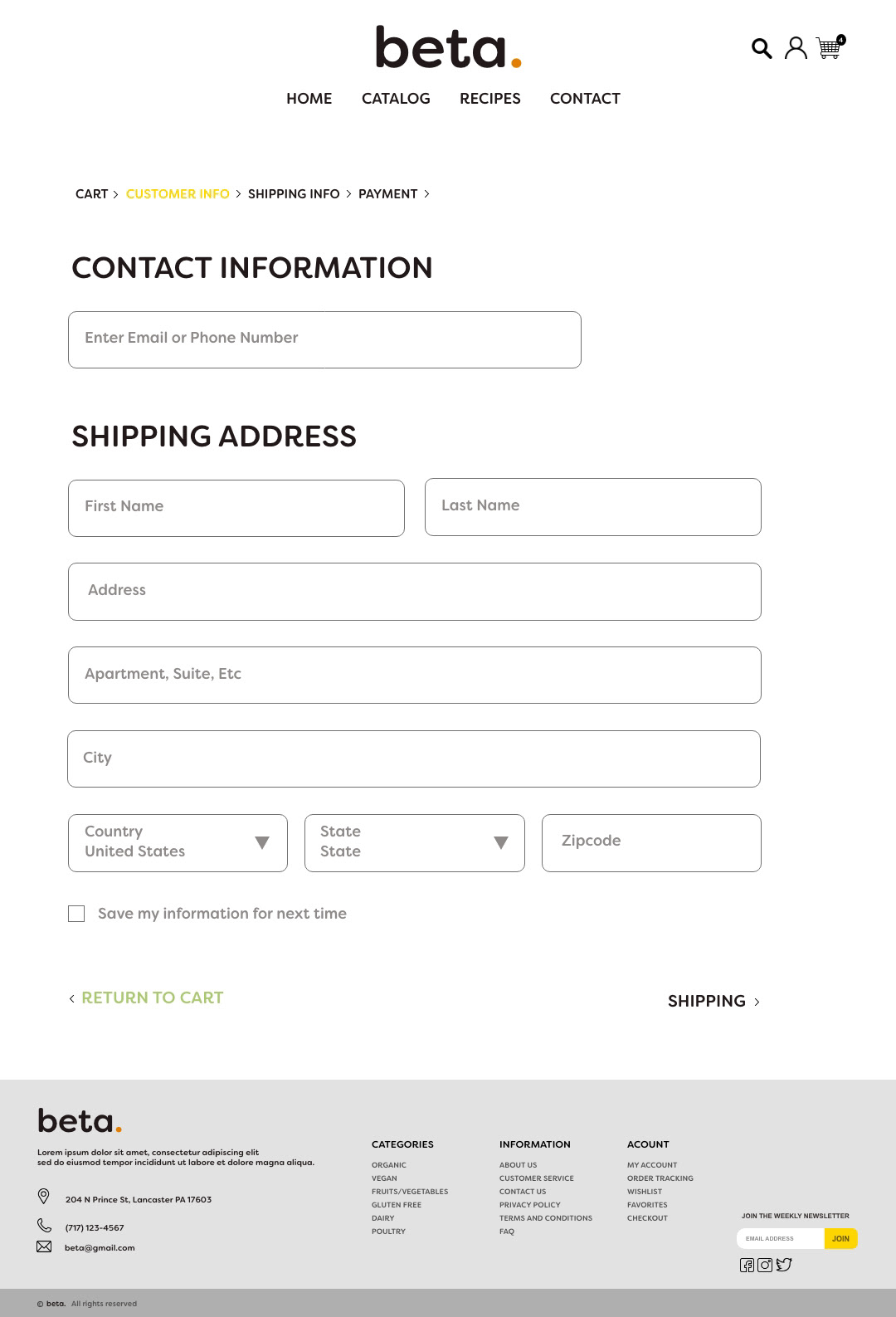Click the envelope email icon in footer
Viewport: 896px width, 1317px height.
click(44, 1246)
